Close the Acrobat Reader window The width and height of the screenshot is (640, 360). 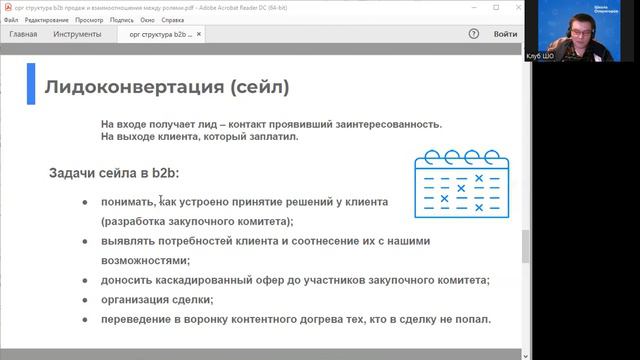click(x=518, y=7)
